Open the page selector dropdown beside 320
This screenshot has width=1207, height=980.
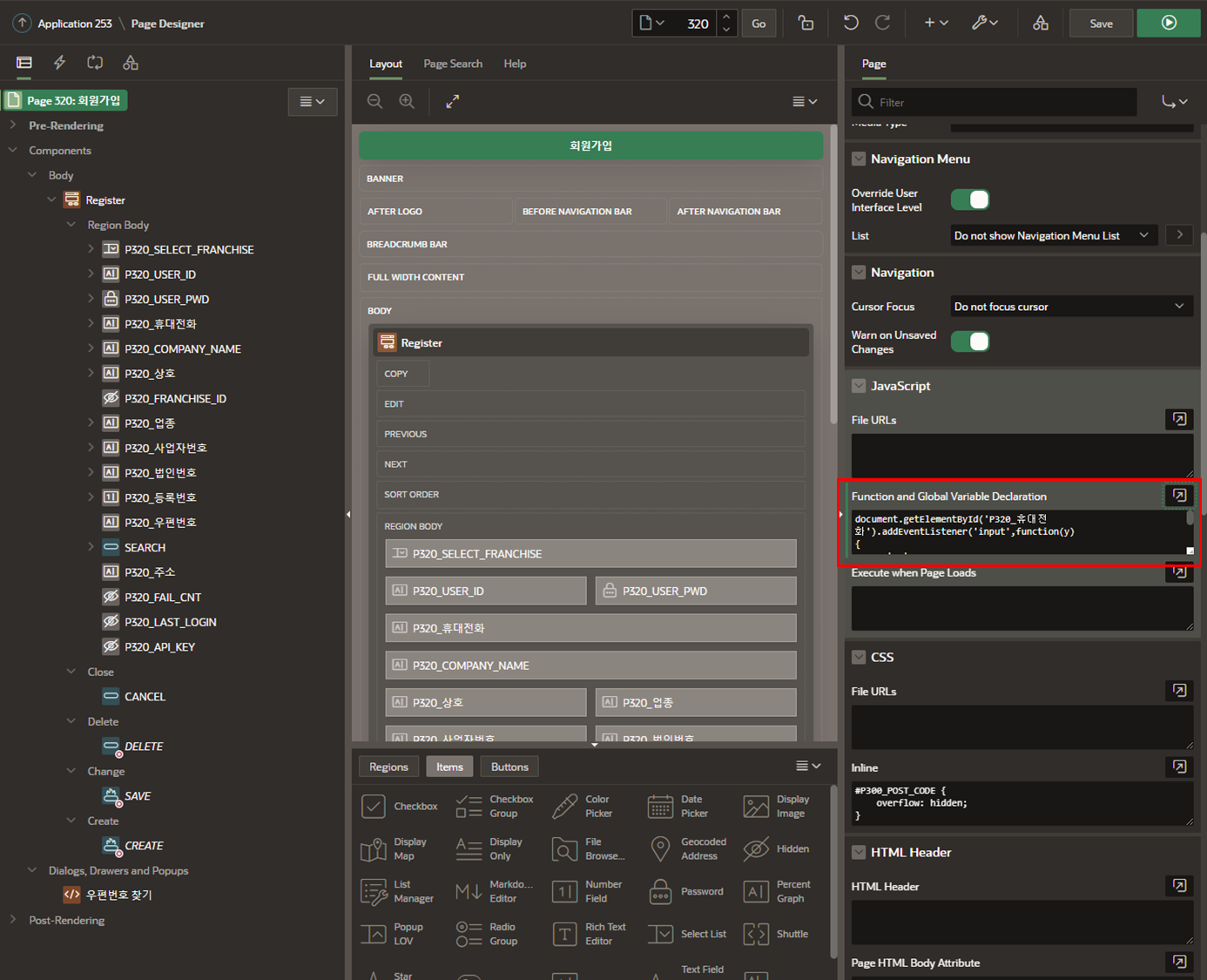pos(652,24)
